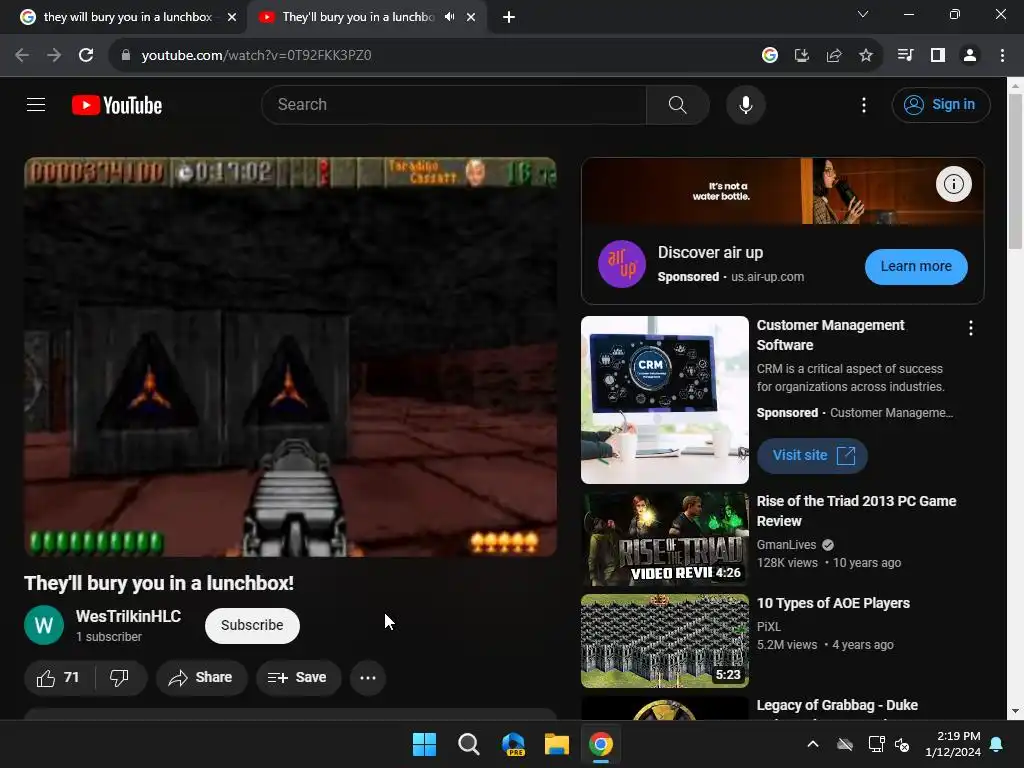Screen dimensions: 1024x768
Task: Open Rise of the Triad review thumbnail
Action: [x=665, y=539]
